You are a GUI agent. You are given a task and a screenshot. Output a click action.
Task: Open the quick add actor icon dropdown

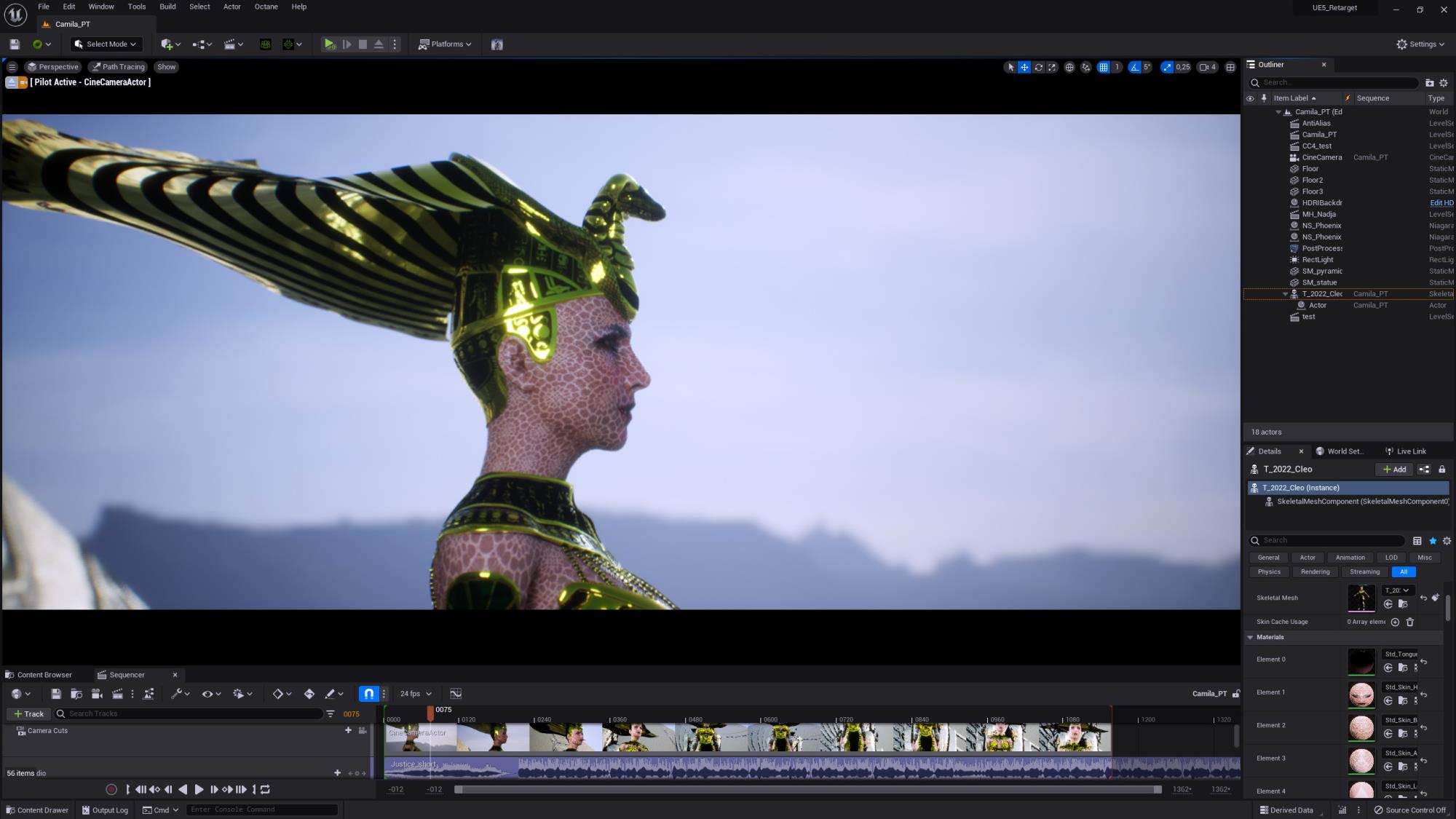click(x=171, y=44)
